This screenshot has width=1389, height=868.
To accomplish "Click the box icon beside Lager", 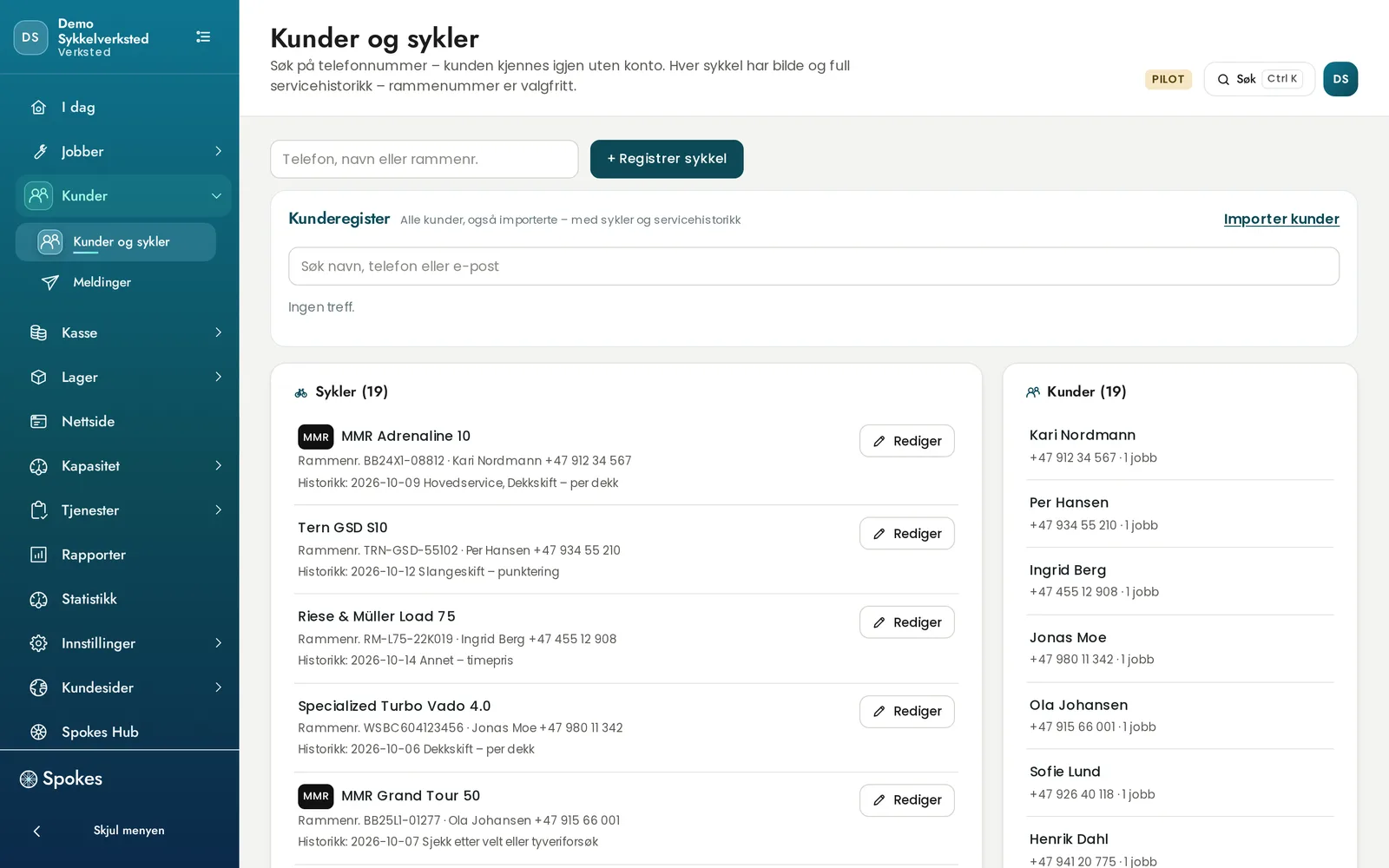I will pyautogui.click(x=38, y=377).
